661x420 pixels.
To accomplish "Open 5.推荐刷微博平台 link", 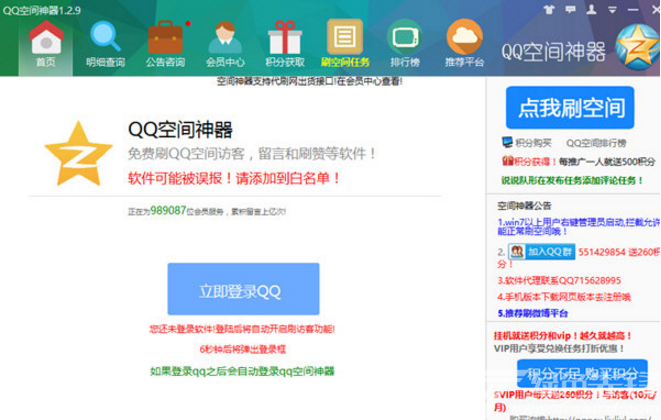I will click(533, 313).
